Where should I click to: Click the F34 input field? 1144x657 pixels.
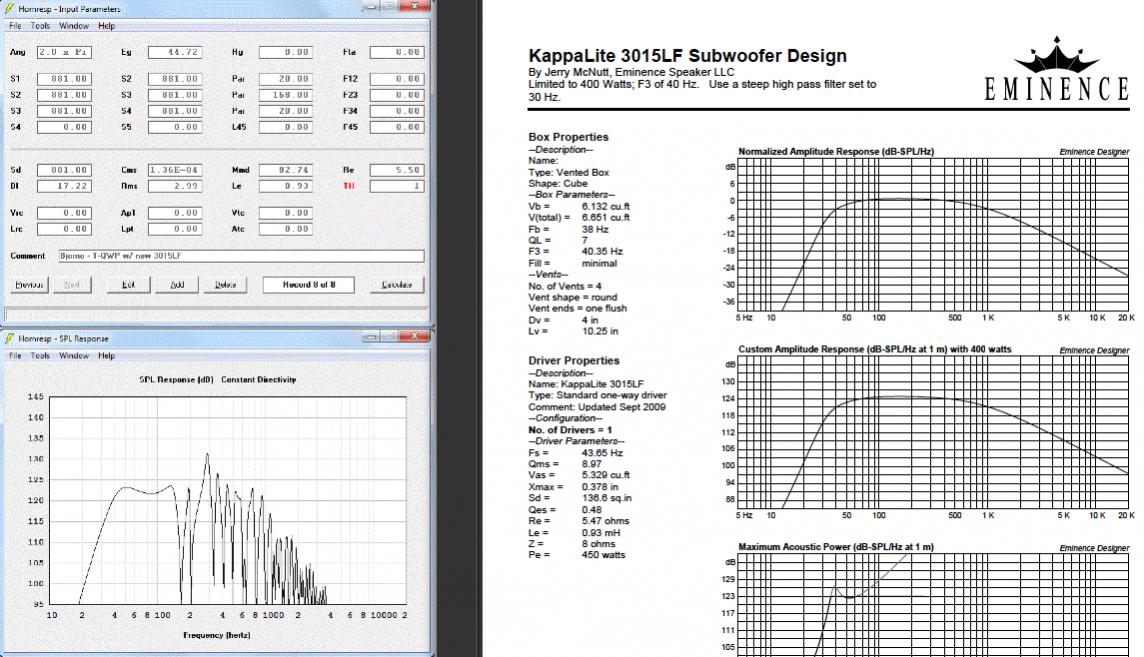coord(397,111)
